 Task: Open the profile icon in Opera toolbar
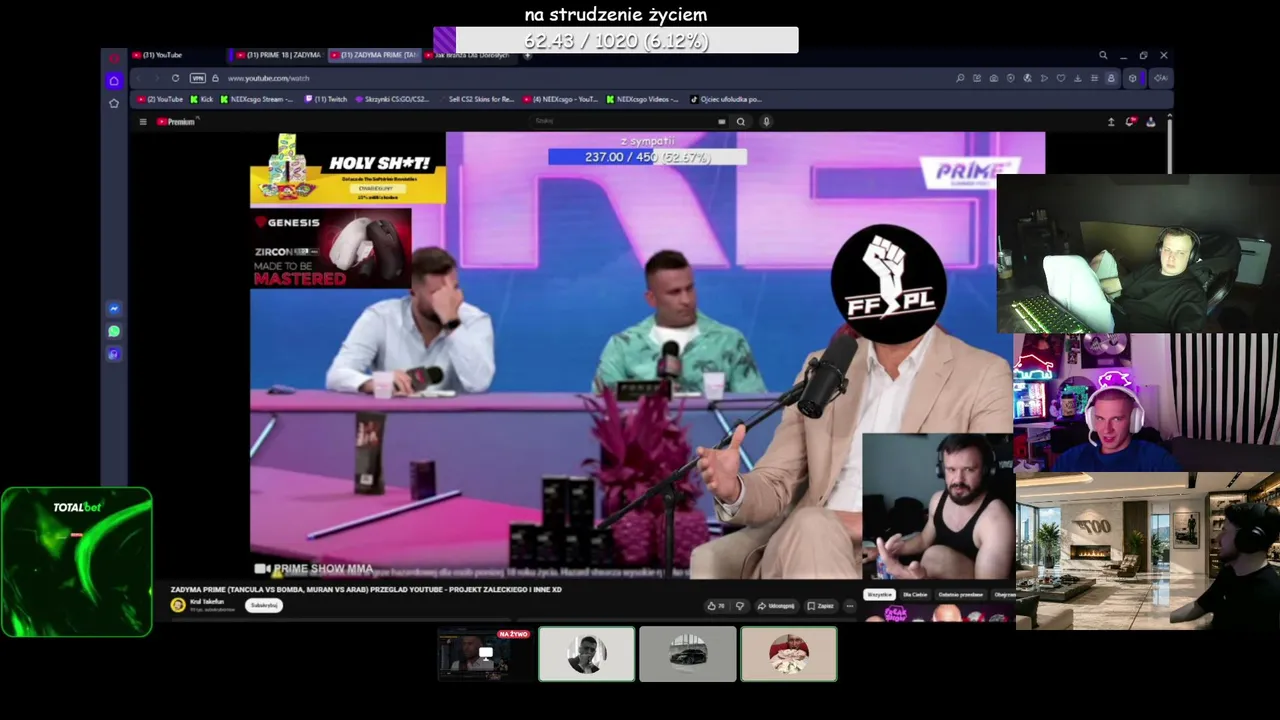point(1111,78)
